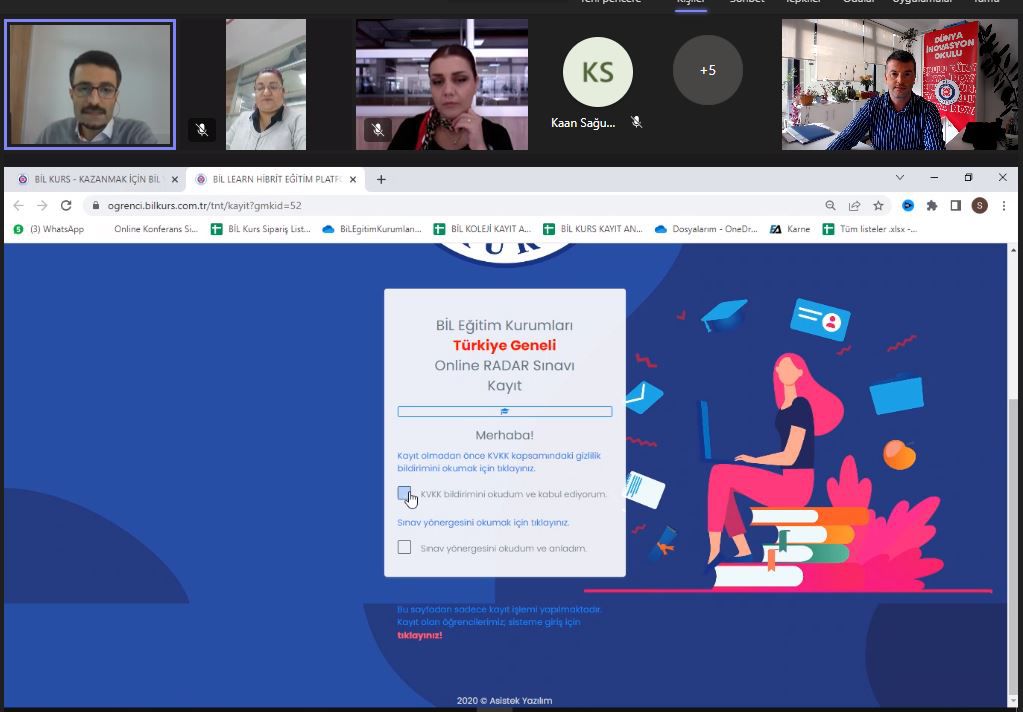
Task: Open the (3) WhatsApp bookmark
Action: (49, 229)
